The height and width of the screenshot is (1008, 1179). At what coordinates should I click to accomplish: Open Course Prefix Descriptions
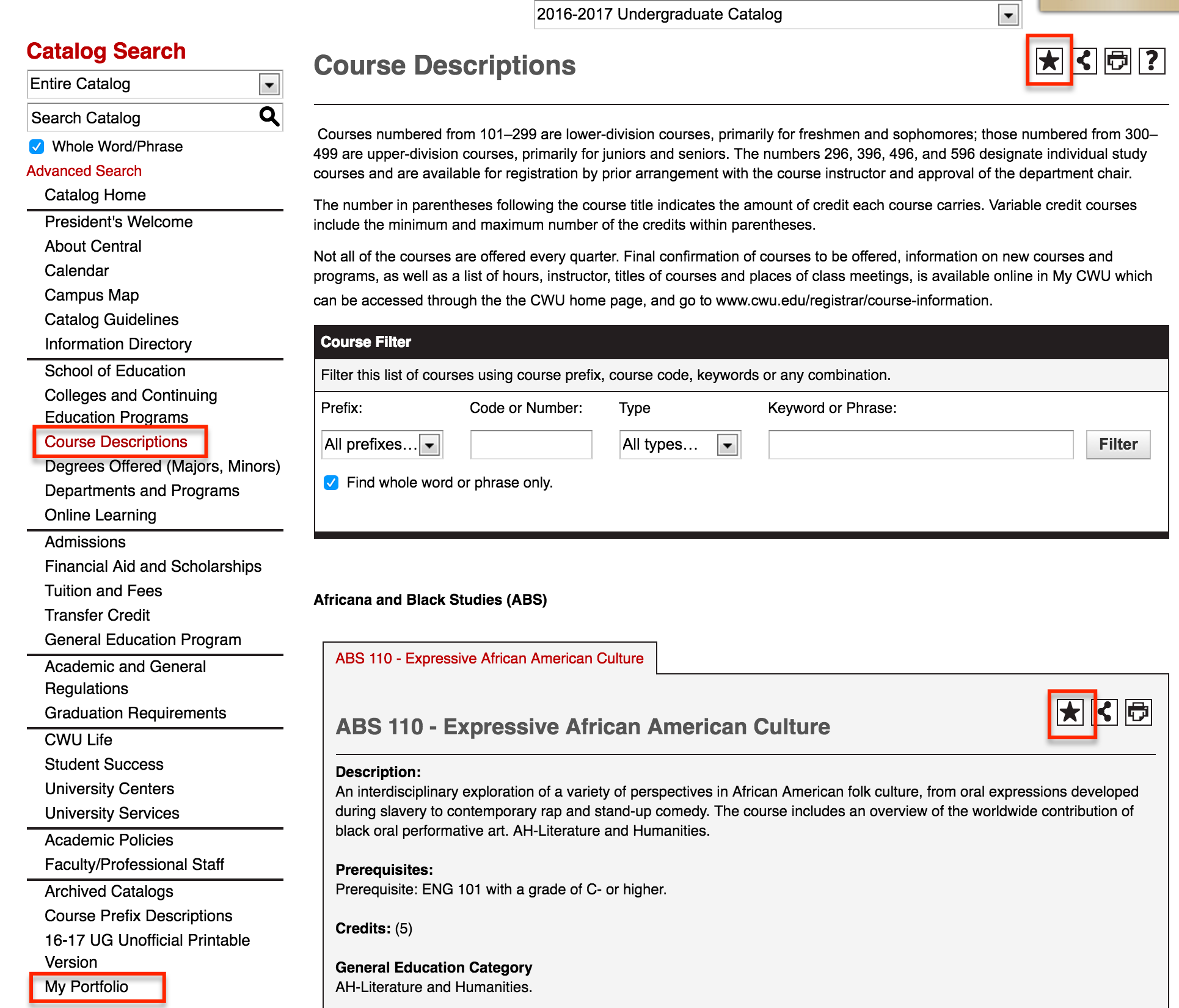click(138, 916)
